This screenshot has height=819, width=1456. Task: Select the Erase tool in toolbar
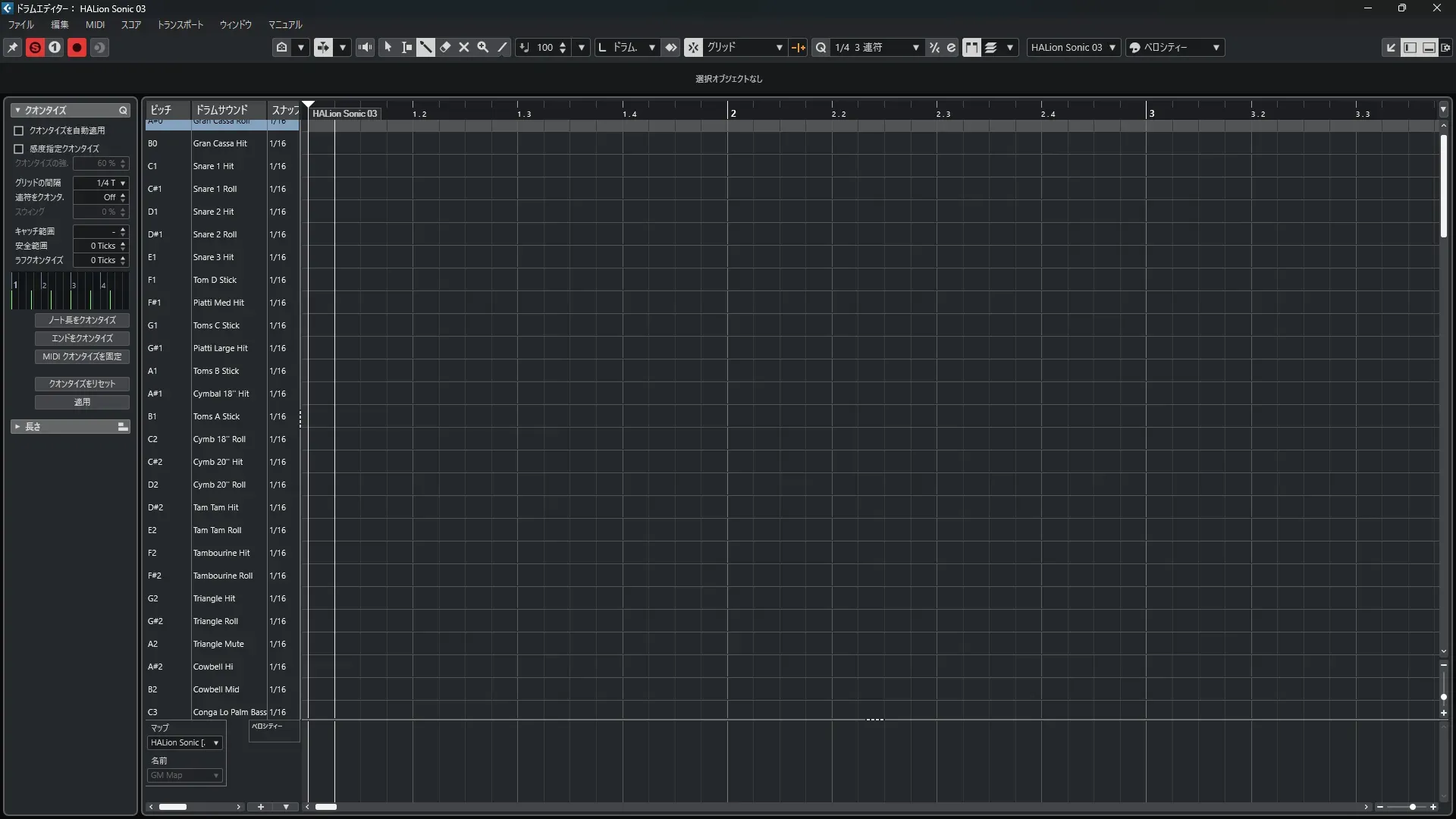coord(445,47)
